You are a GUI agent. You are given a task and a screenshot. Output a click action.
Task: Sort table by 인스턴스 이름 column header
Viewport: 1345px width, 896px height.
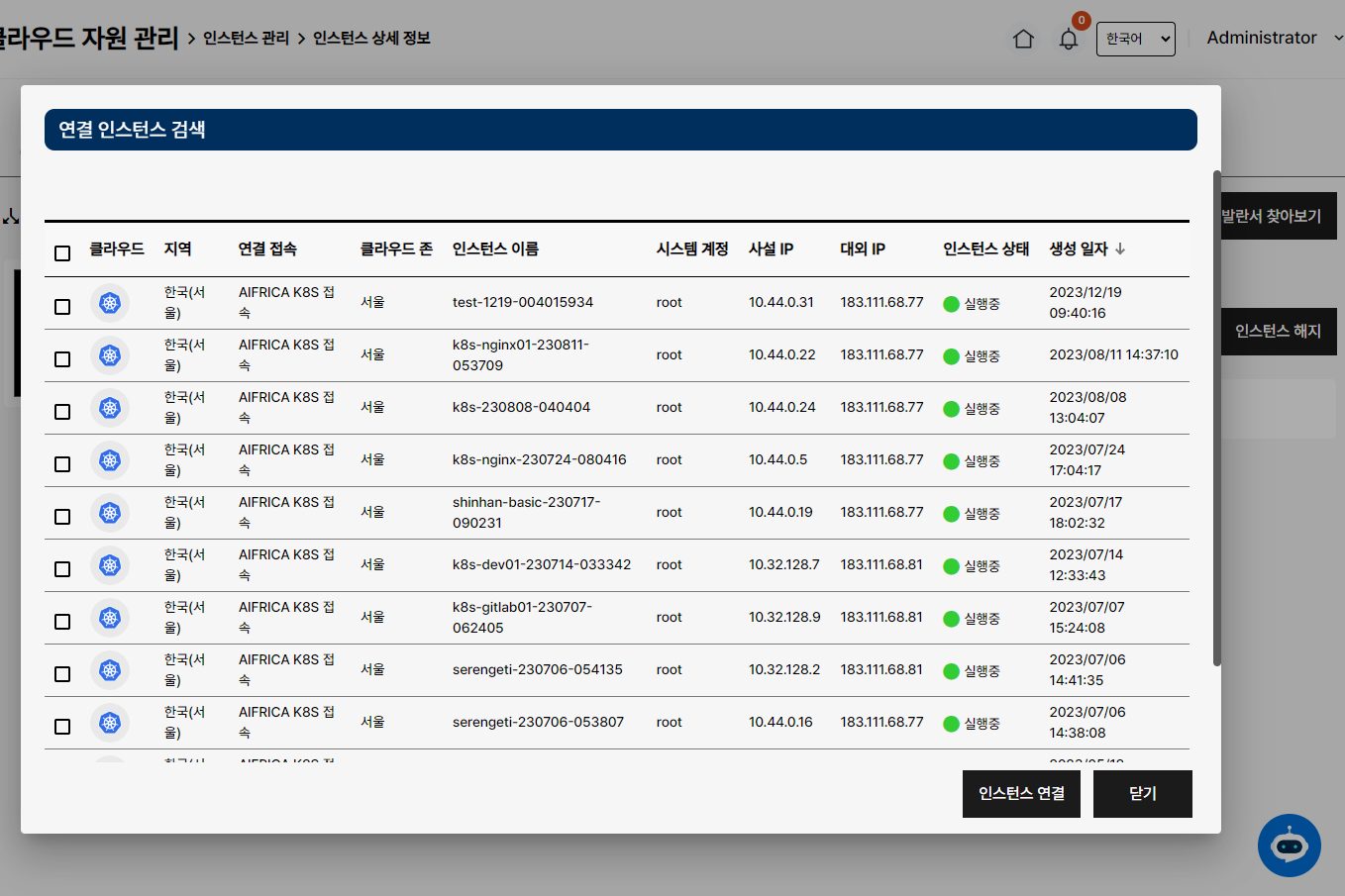click(x=495, y=249)
